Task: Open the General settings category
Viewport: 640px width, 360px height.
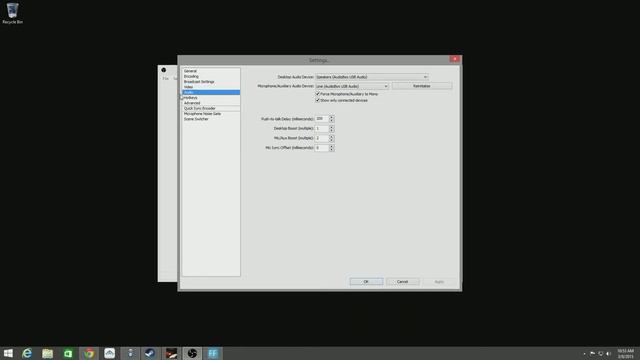Action: 211,71
